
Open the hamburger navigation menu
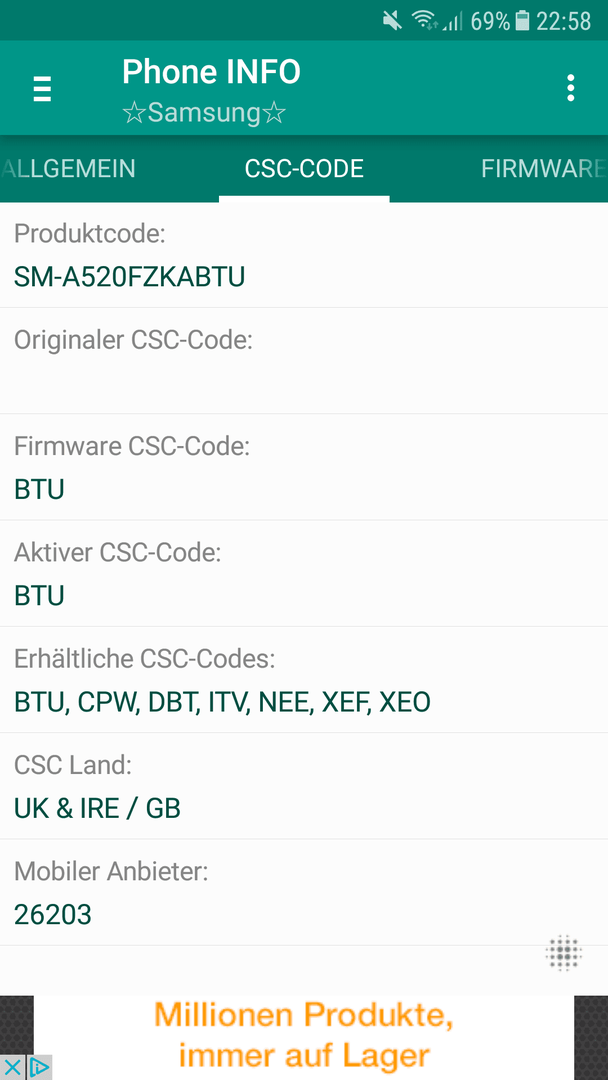coord(42,88)
